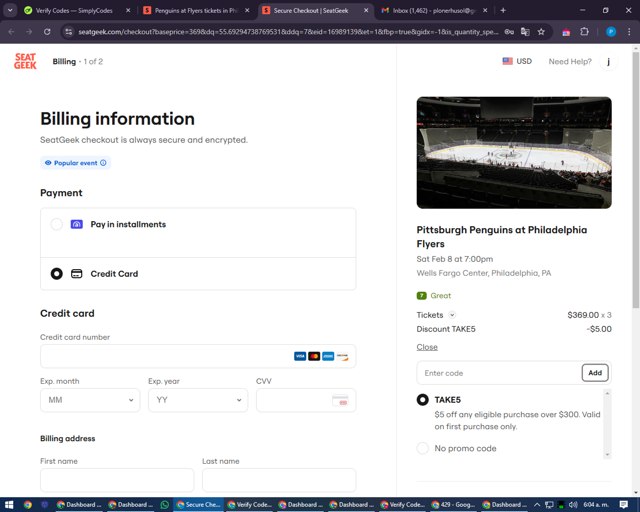The image size is (640, 512).
Task: Select the Credit Card payment option
Action: [57, 273]
